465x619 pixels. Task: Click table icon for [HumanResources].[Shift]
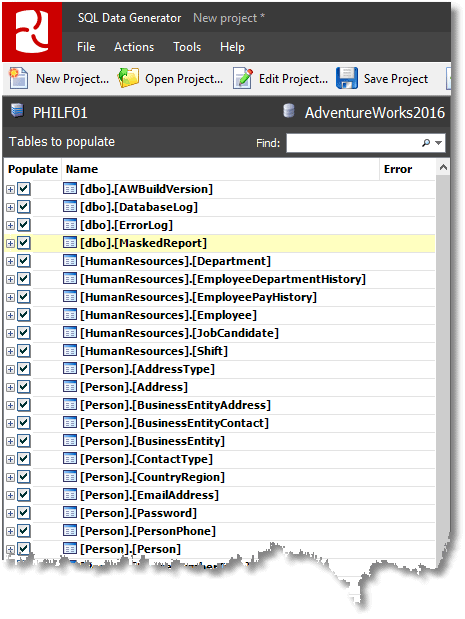[x=70, y=351]
